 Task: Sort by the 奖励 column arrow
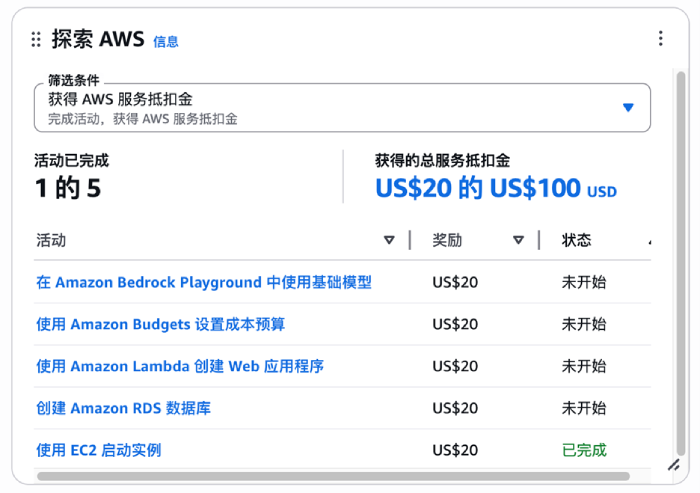518,240
